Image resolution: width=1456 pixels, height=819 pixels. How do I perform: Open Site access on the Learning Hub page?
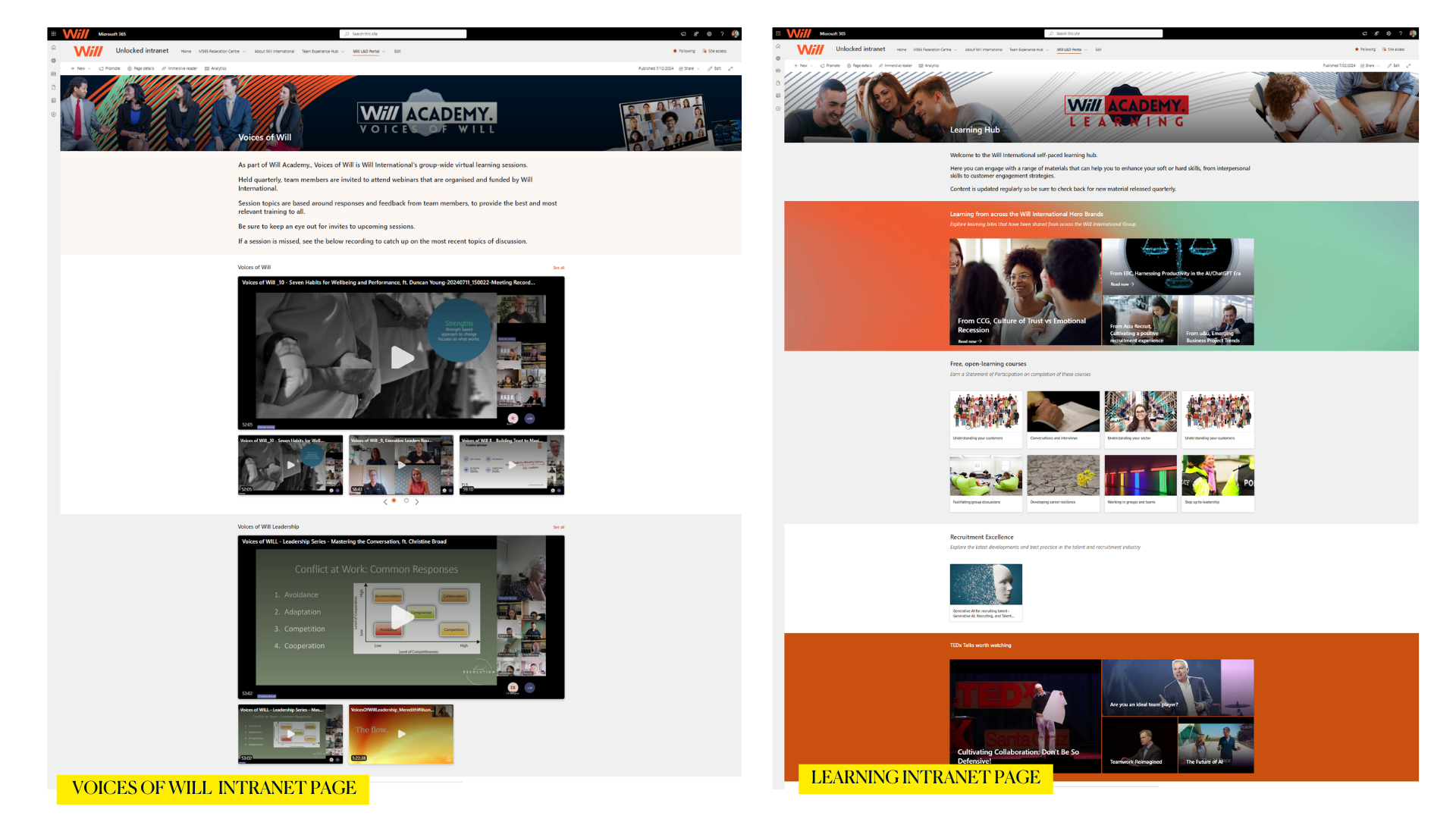1394,49
